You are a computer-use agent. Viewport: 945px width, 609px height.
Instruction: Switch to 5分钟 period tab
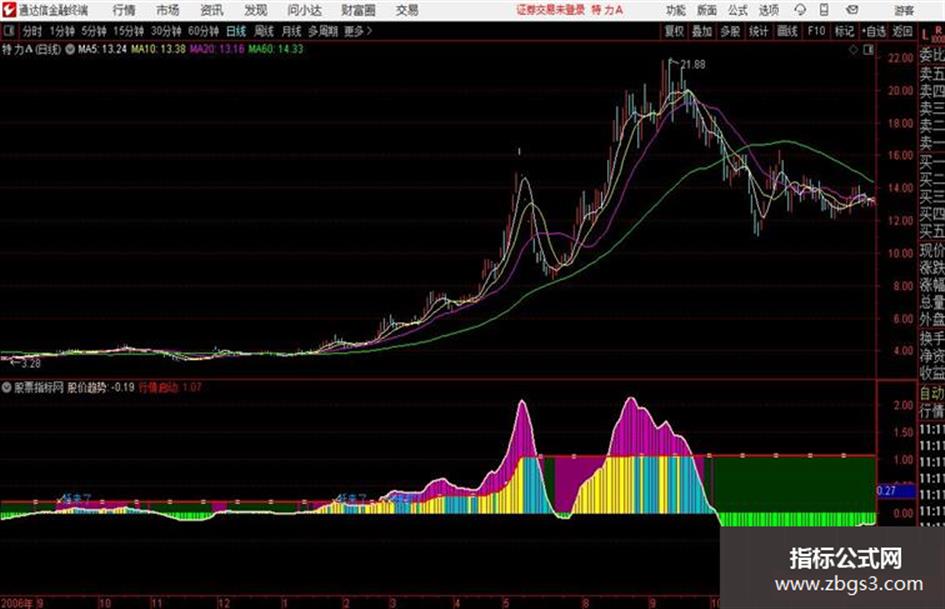pos(93,31)
